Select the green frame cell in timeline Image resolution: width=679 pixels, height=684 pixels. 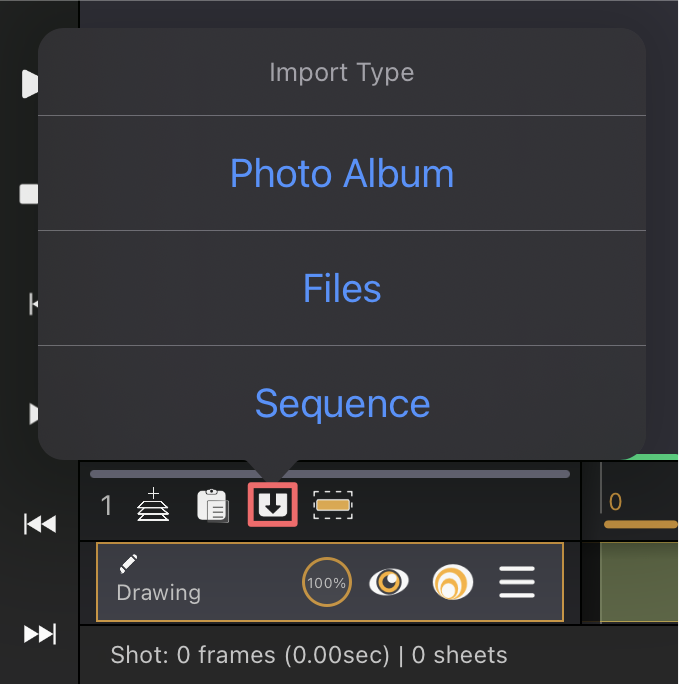point(639,582)
